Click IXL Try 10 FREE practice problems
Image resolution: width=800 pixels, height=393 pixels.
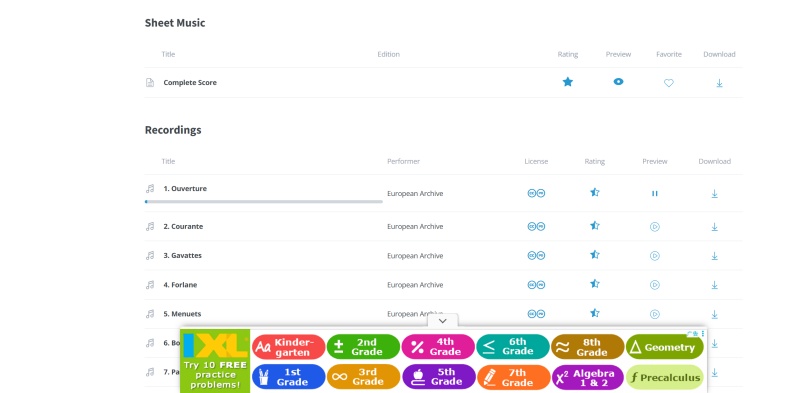215,361
